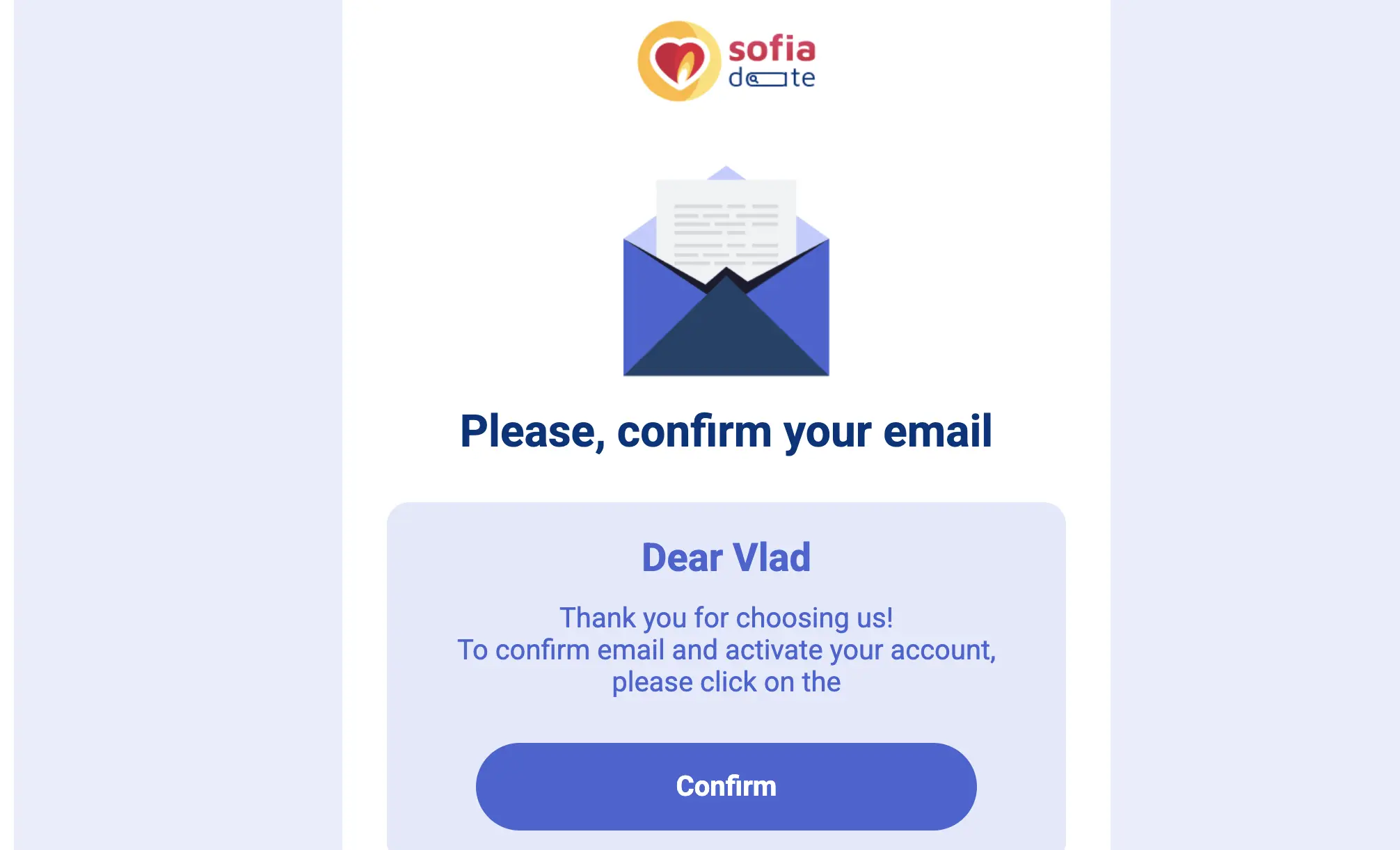The width and height of the screenshot is (1400, 850).
Task: Click the "To confirm email and activate" line
Action: pos(726,650)
